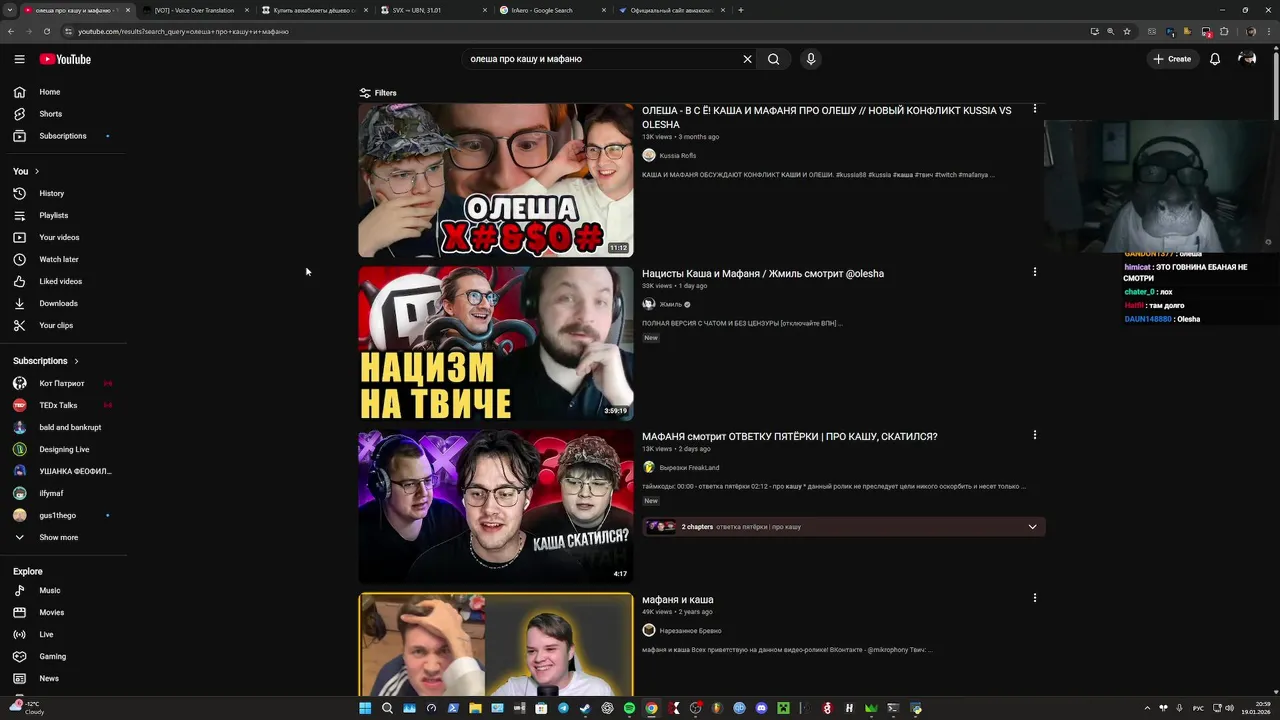
Task: Click the browser address bar URL
Action: tap(183, 32)
